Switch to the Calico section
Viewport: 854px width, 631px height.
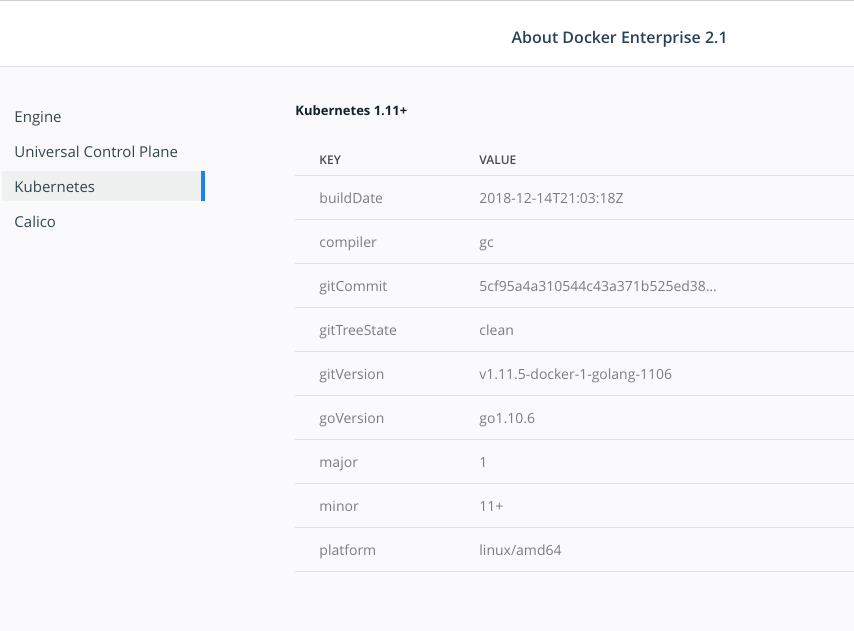(34, 221)
